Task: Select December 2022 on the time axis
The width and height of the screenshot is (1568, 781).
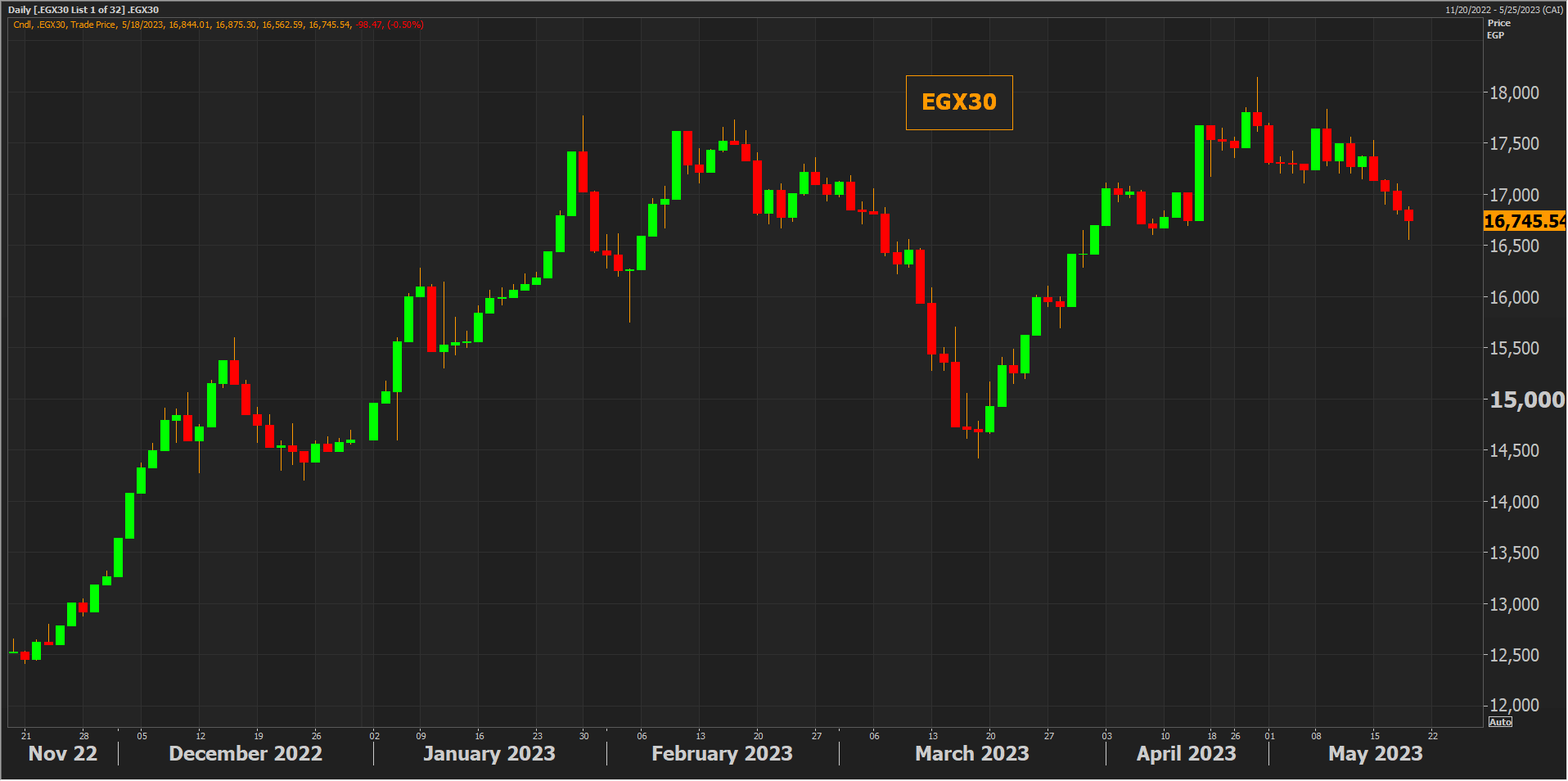Action: (246, 753)
